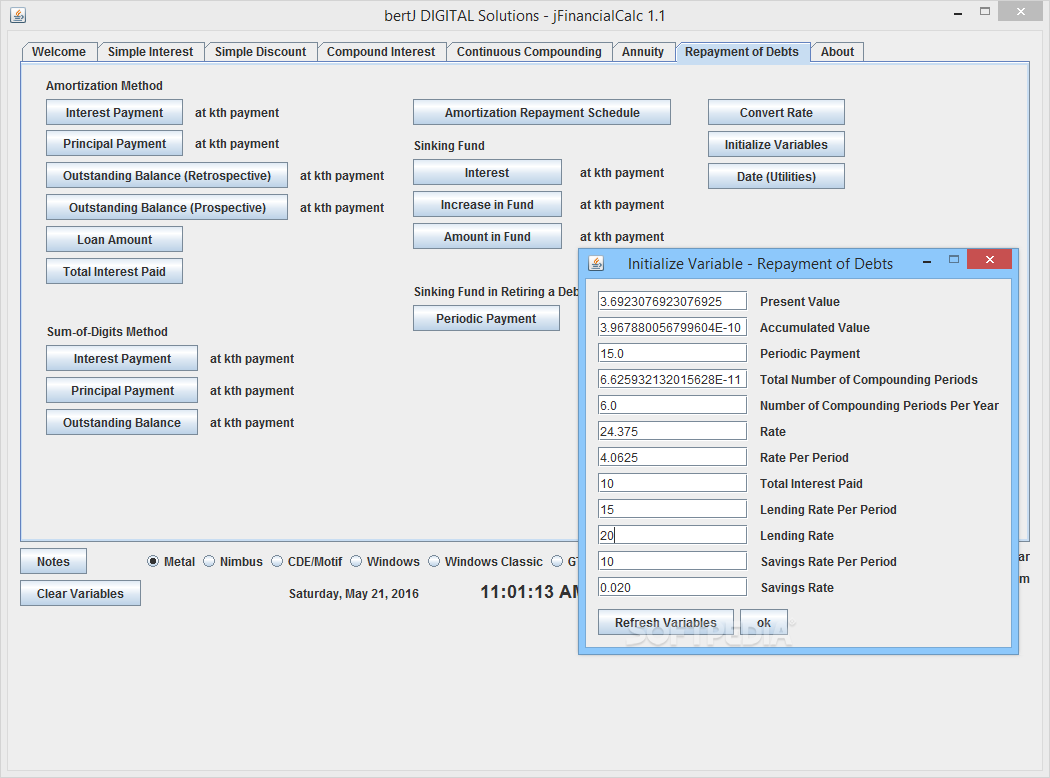Click the Savings Rate field

click(672, 588)
